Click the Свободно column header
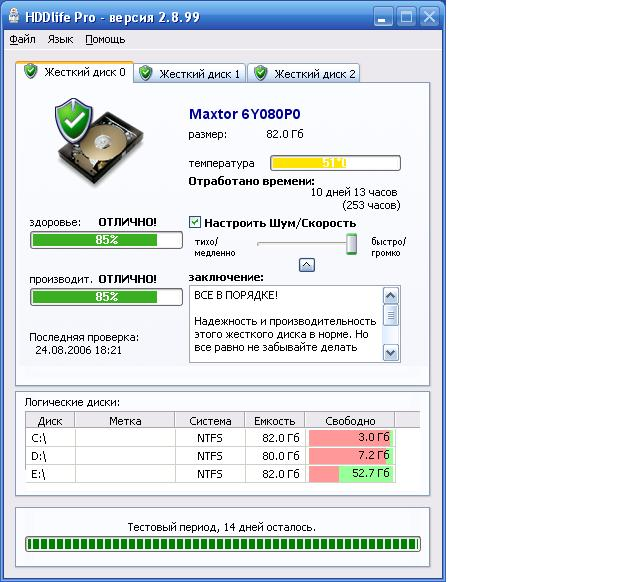 click(350, 421)
